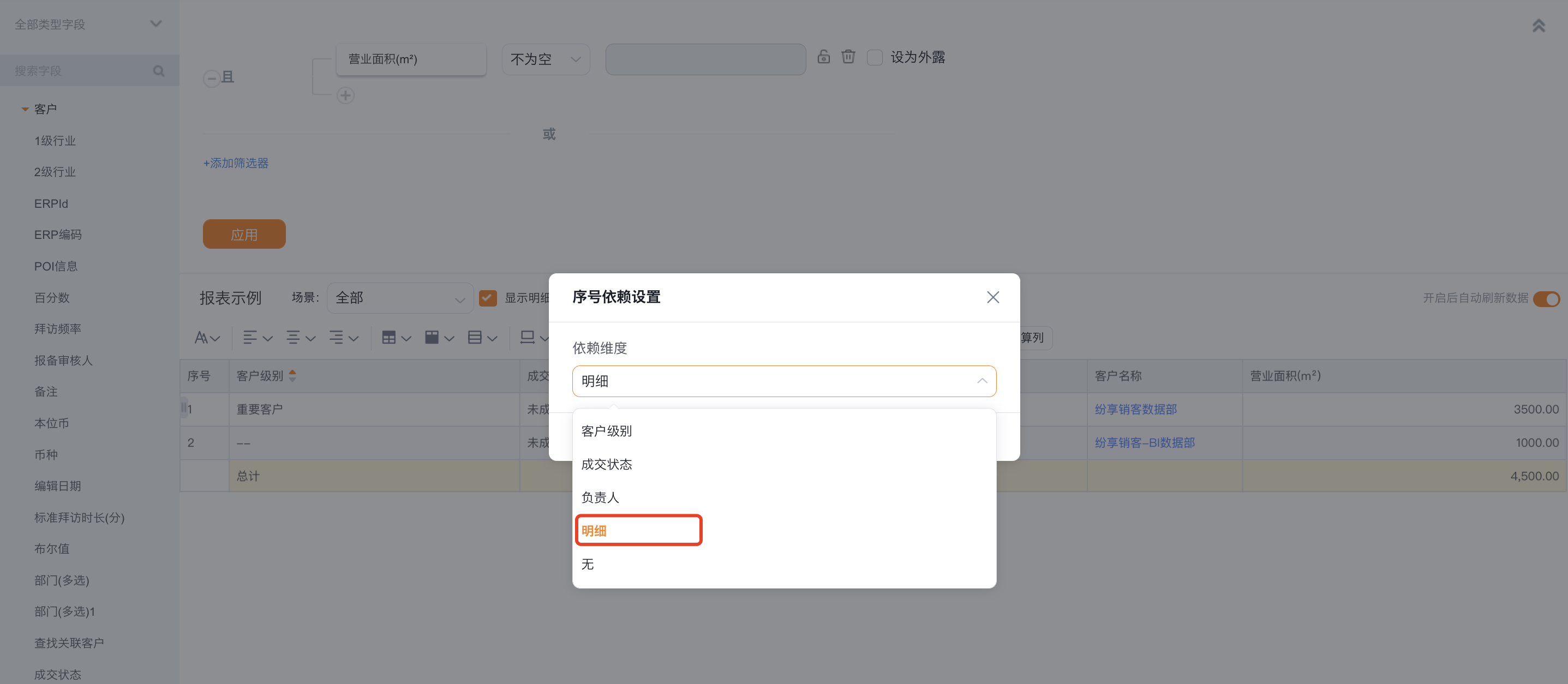Screen dimensions: 1568x684
Task: Toggle the auto refresh data switch
Action: pyautogui.click(x=1546, y=299)
